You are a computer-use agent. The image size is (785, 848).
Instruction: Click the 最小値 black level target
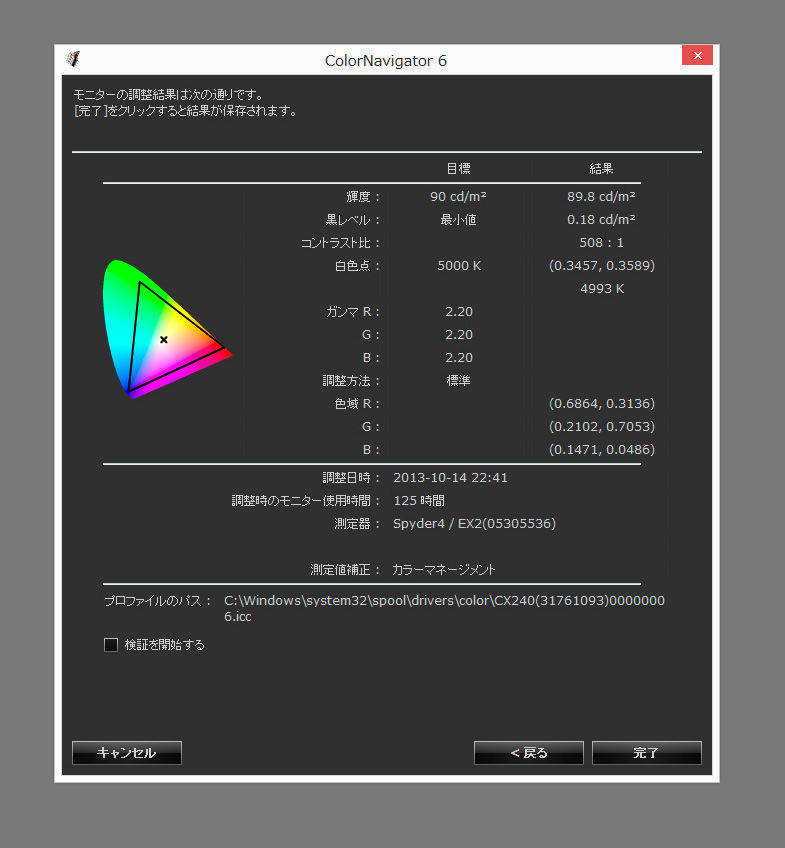[x=458, y=220]
